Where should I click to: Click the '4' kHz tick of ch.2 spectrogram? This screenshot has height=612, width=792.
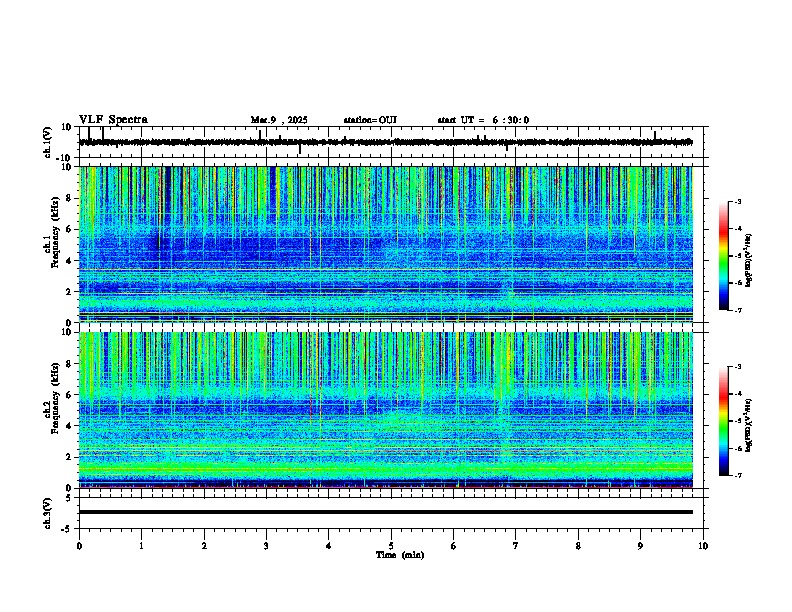[x=69, y=426]
